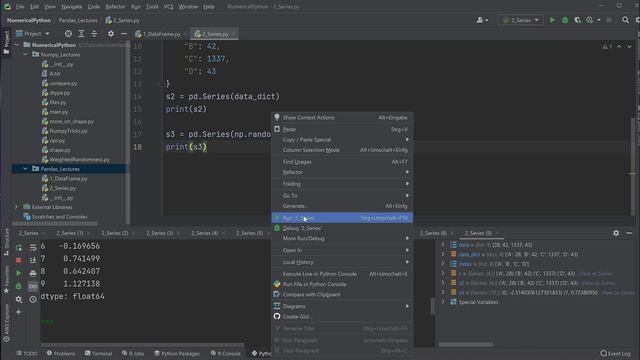Choose Debug '2_Series' in context menu
640x360 pixels.
tap(342, 228)
